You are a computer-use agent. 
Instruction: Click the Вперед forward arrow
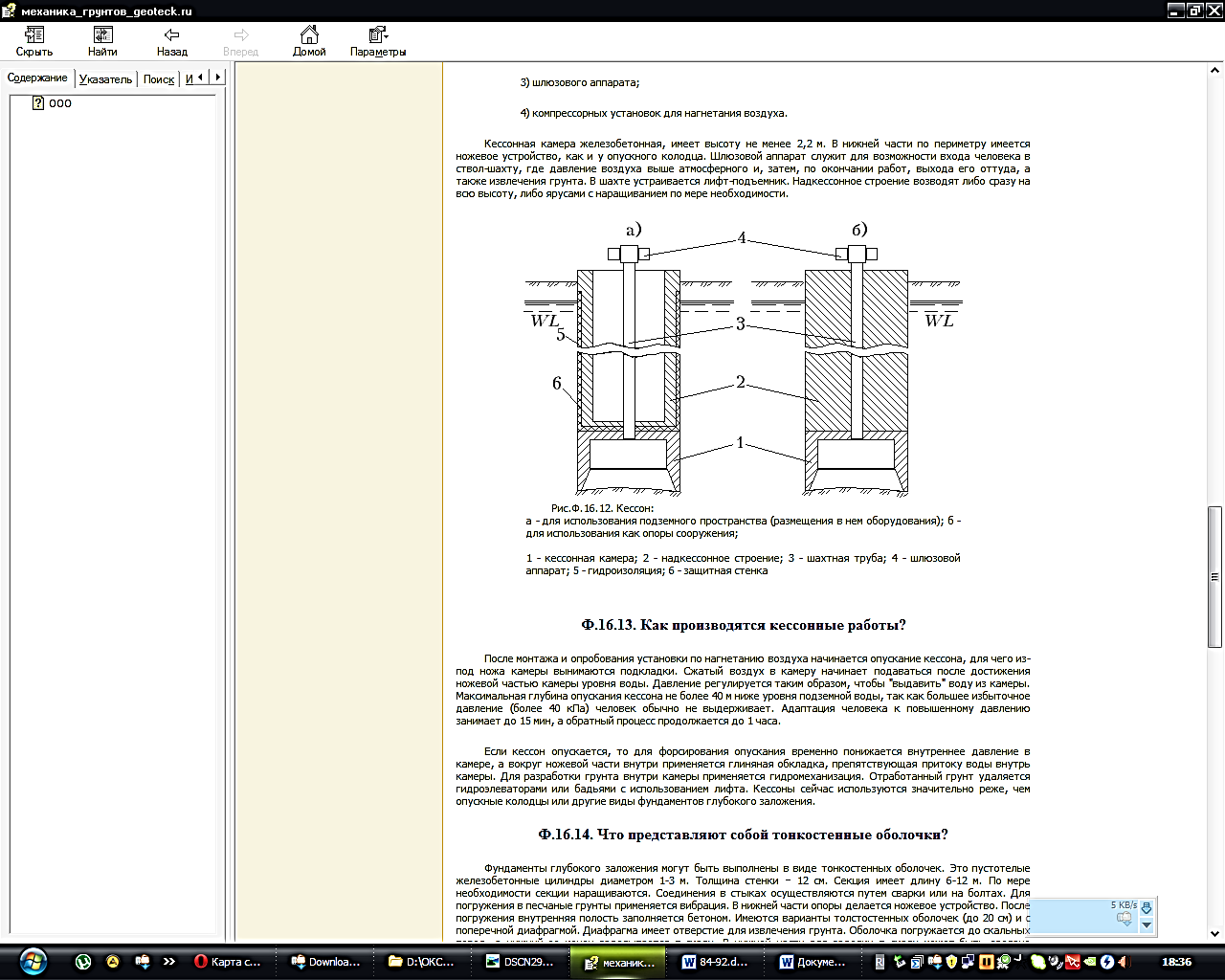[240, 42]
